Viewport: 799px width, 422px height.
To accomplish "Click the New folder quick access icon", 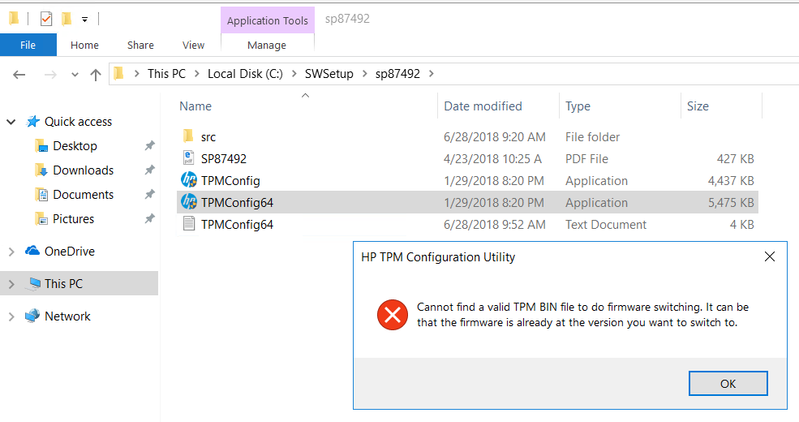I will click(66, 19).
